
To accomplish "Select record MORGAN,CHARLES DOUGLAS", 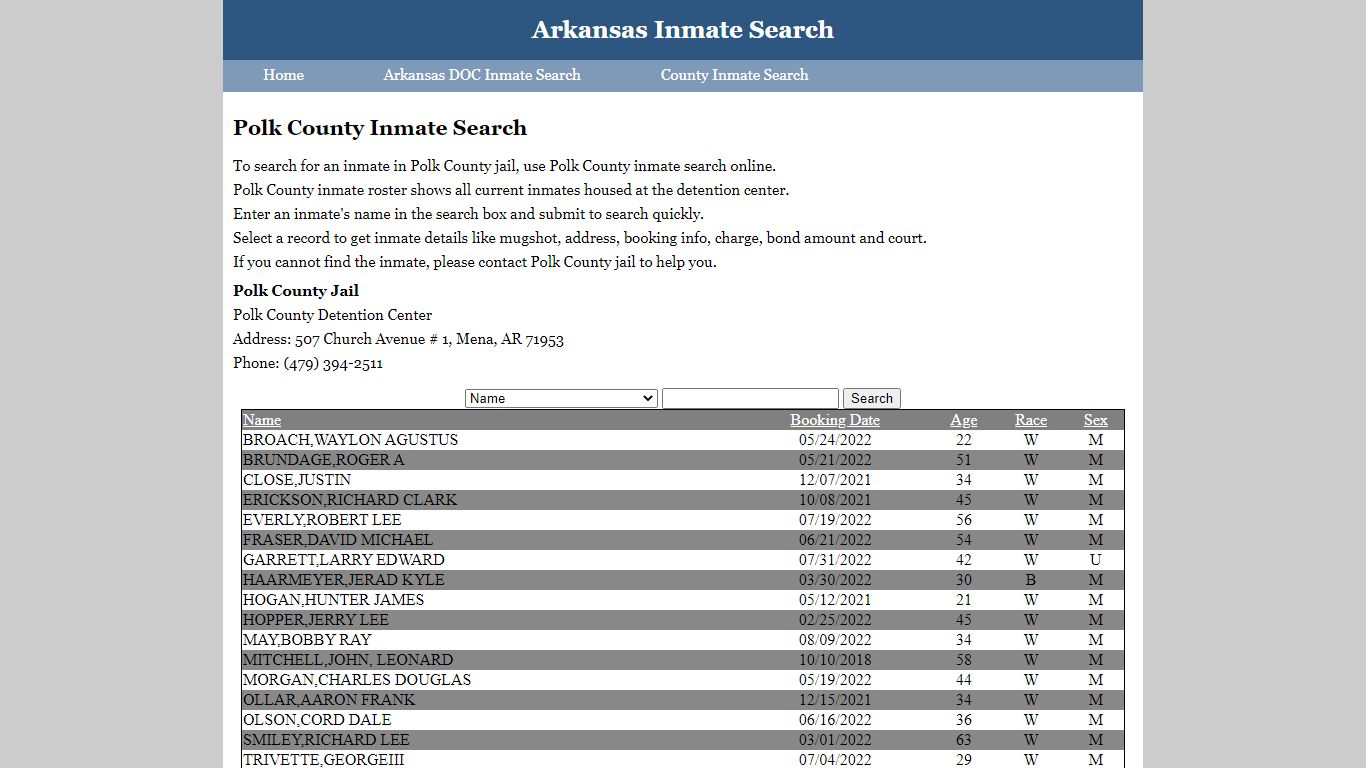I will pyautogui.click(x=683, y=680).
